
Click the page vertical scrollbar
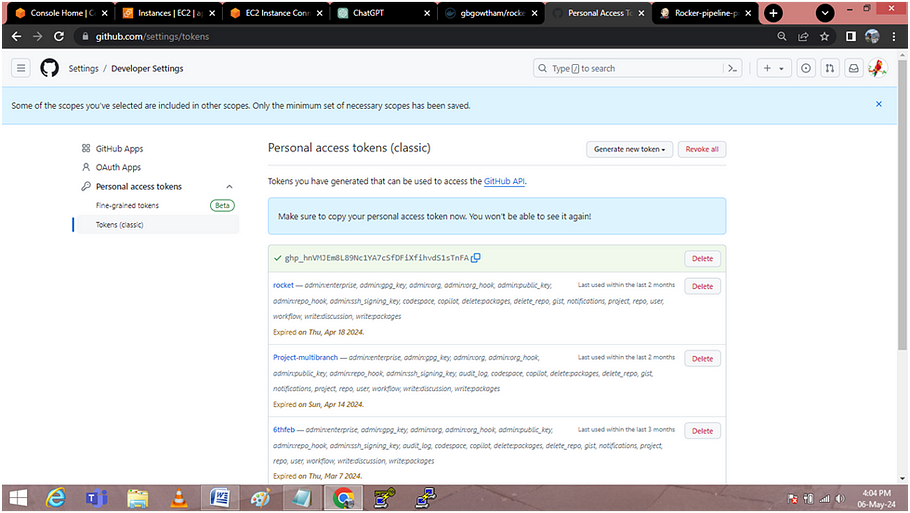[x=902, y=203]
